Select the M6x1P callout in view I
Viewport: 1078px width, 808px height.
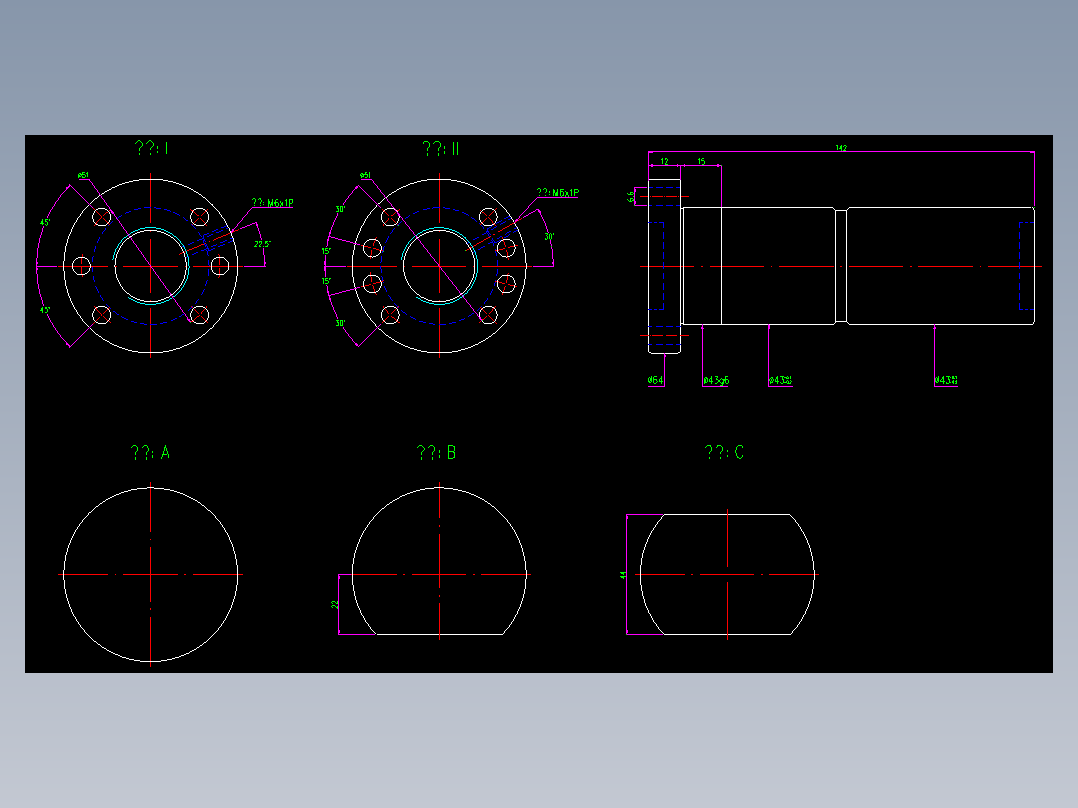(x=272, y=203)
